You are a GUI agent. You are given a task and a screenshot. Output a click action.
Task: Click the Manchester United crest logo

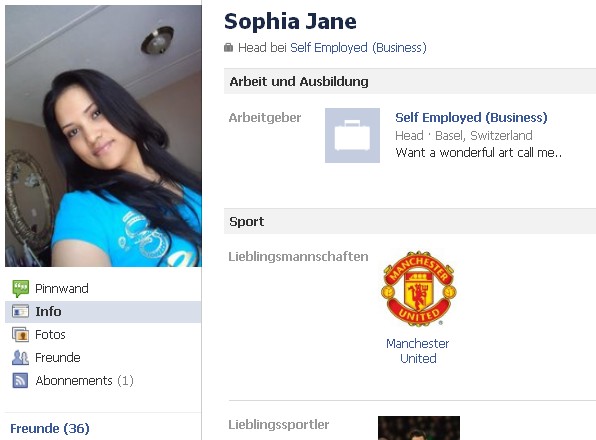418,289
